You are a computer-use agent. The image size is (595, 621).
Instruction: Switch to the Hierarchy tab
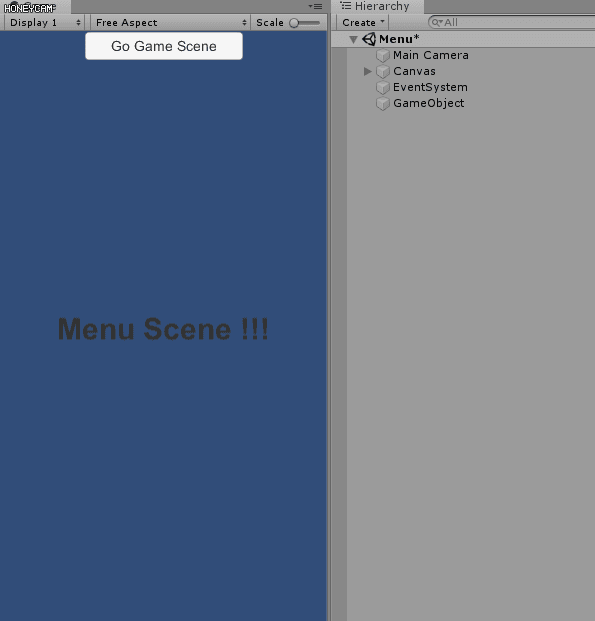coord(377,6)
